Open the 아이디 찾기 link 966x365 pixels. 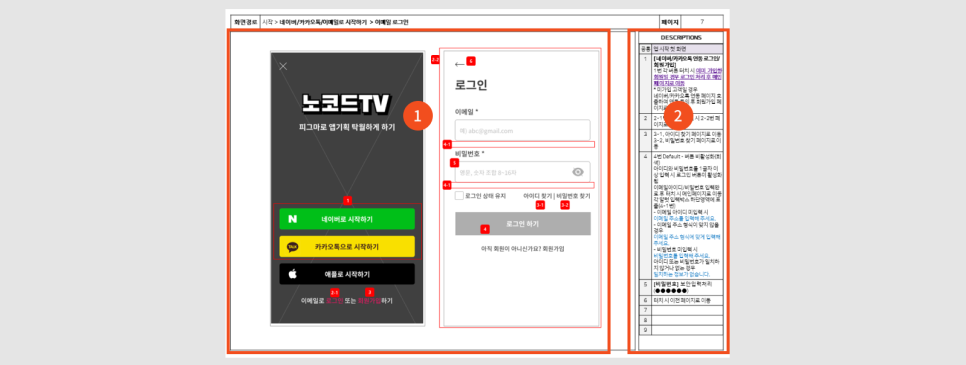[537, 195]
